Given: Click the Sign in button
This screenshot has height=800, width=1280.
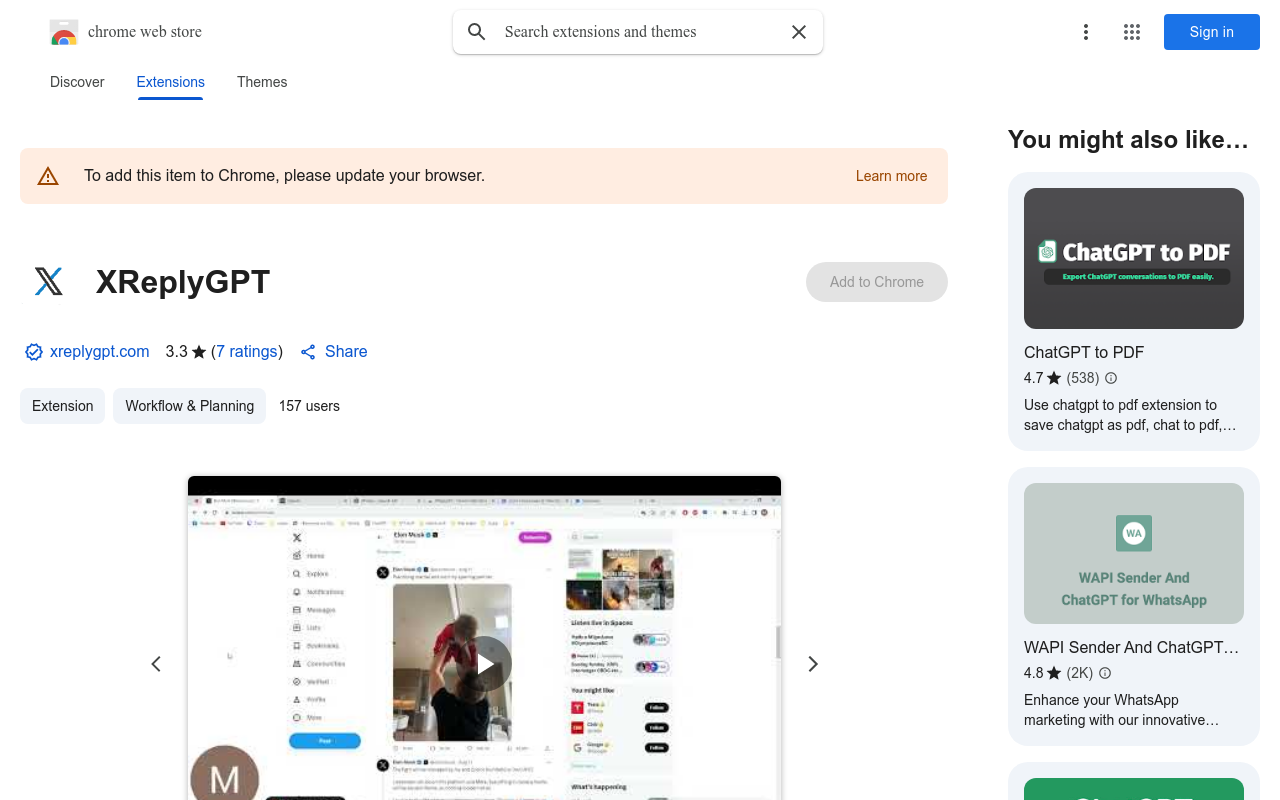Looking at the screenshot, I should click(x=1212, y=32).
